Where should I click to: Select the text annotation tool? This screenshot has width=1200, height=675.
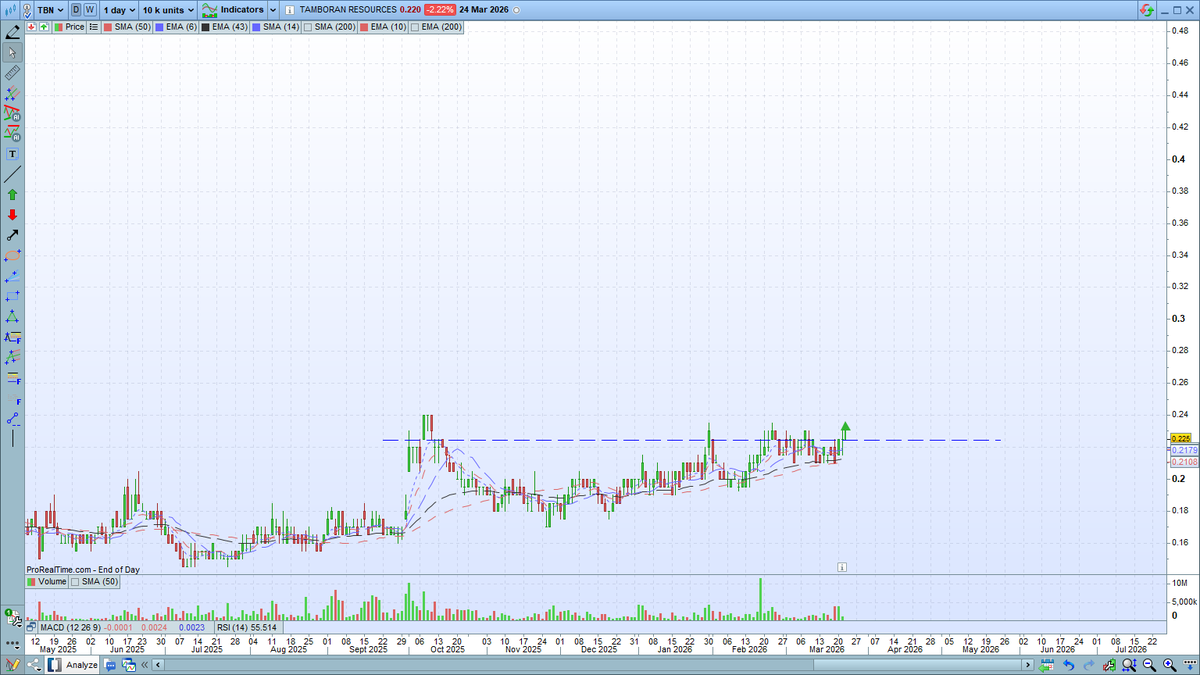tap(12, 155)
